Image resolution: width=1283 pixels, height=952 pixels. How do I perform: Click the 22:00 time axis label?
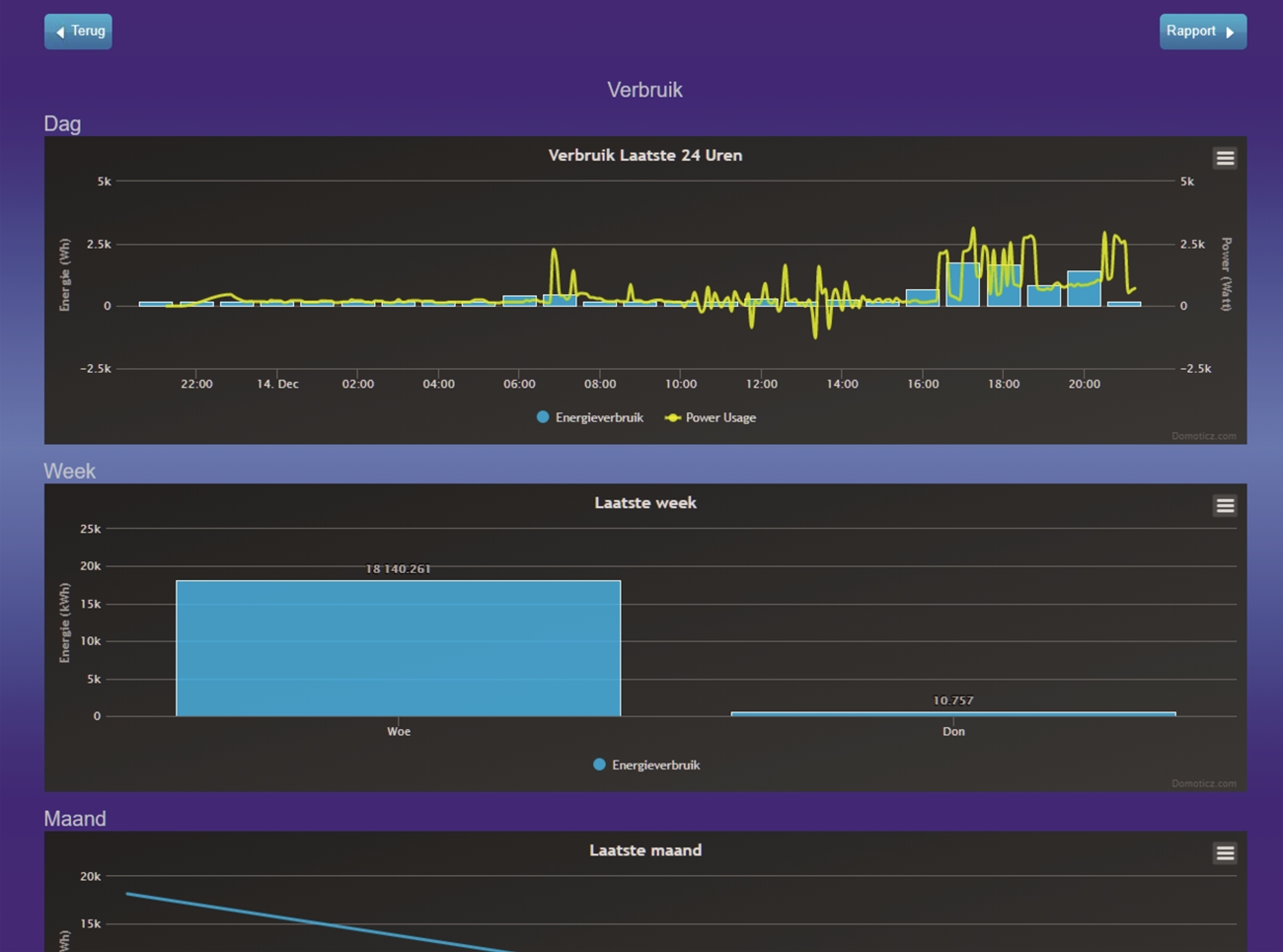(x=196, y=384)
